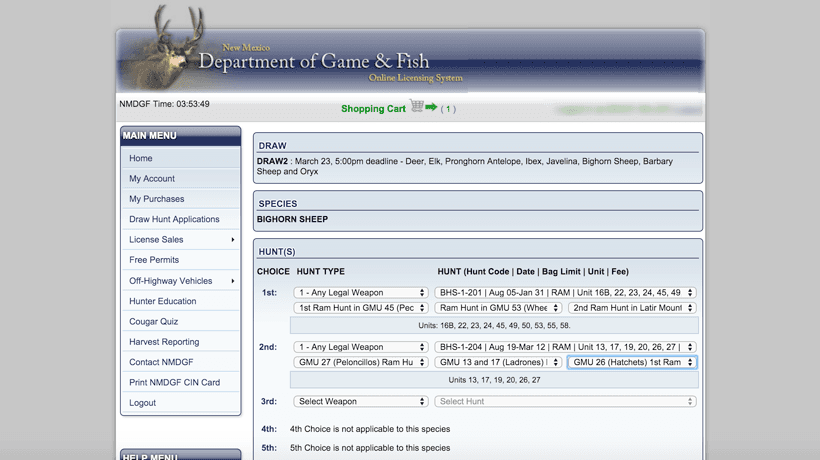Expand the License Sales submenu arrow
This screenshot has height=460, width=820.
[x=233, y=240]
